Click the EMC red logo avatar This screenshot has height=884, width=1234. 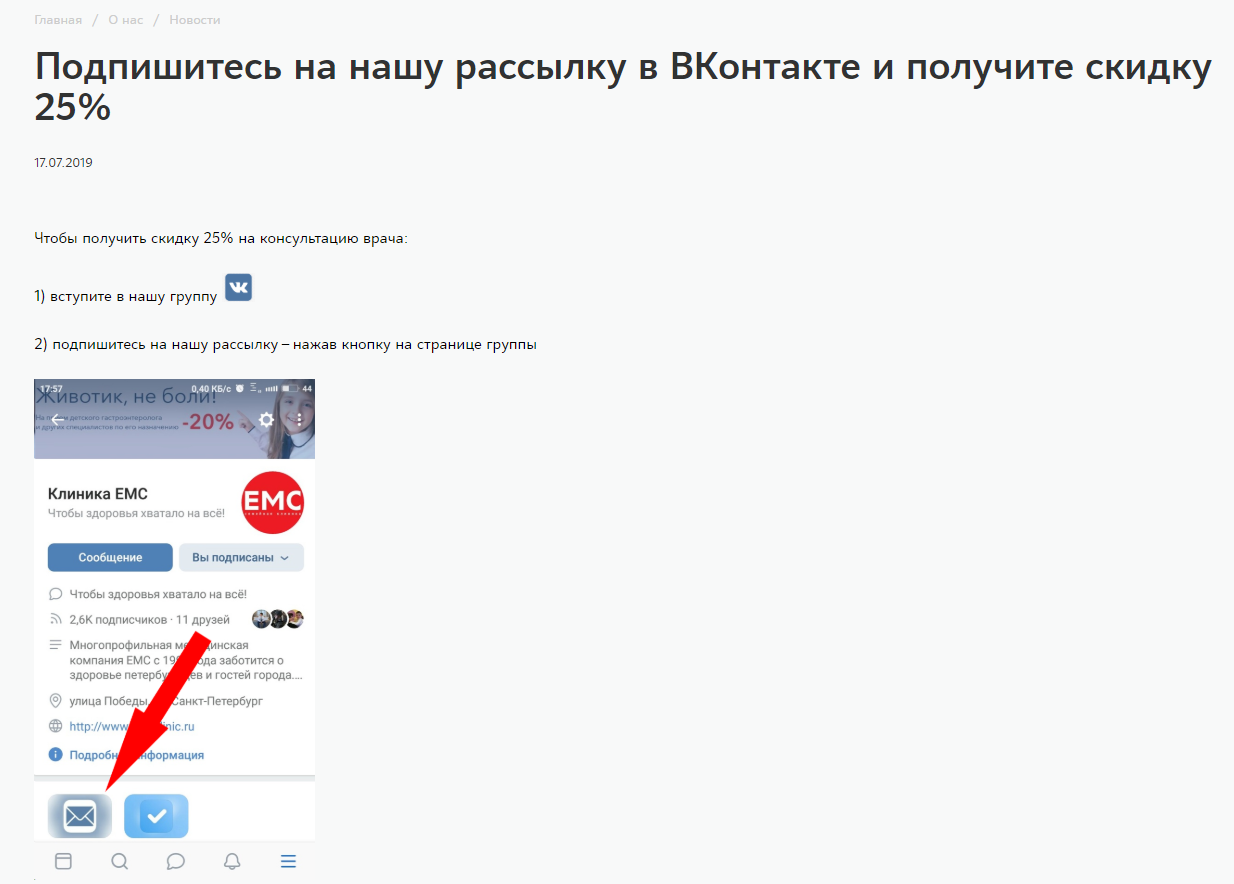273,502
